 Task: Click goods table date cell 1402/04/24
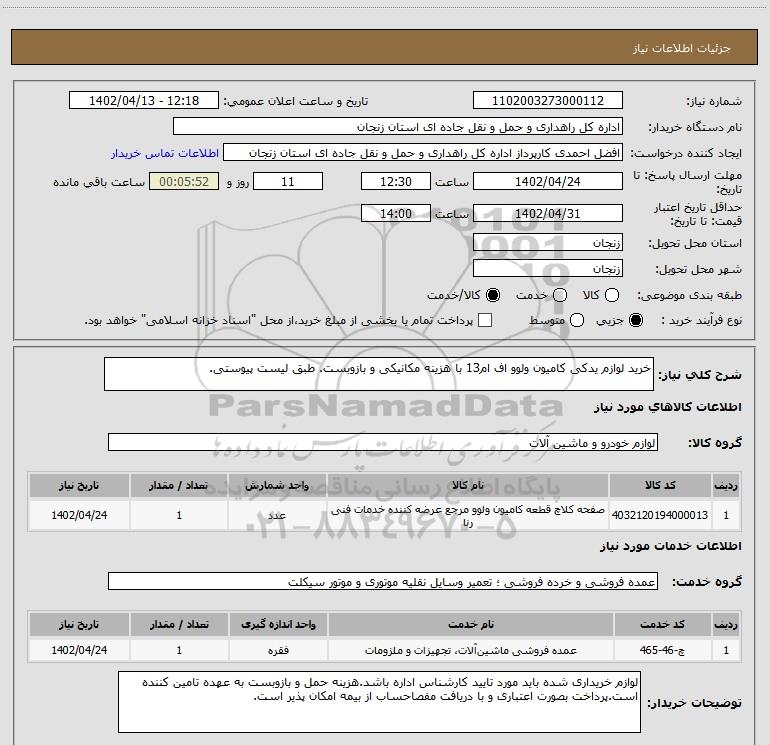tap(80, 515)
